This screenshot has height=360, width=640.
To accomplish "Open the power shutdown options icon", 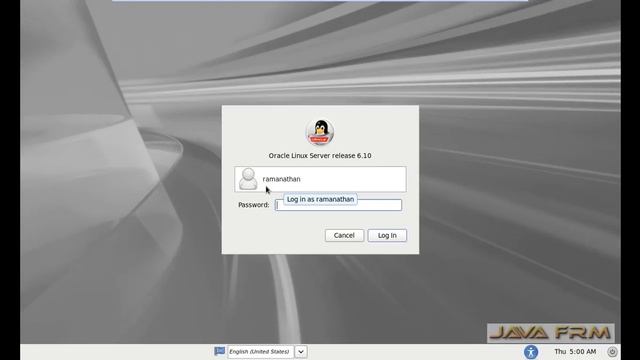I will 612,351.
